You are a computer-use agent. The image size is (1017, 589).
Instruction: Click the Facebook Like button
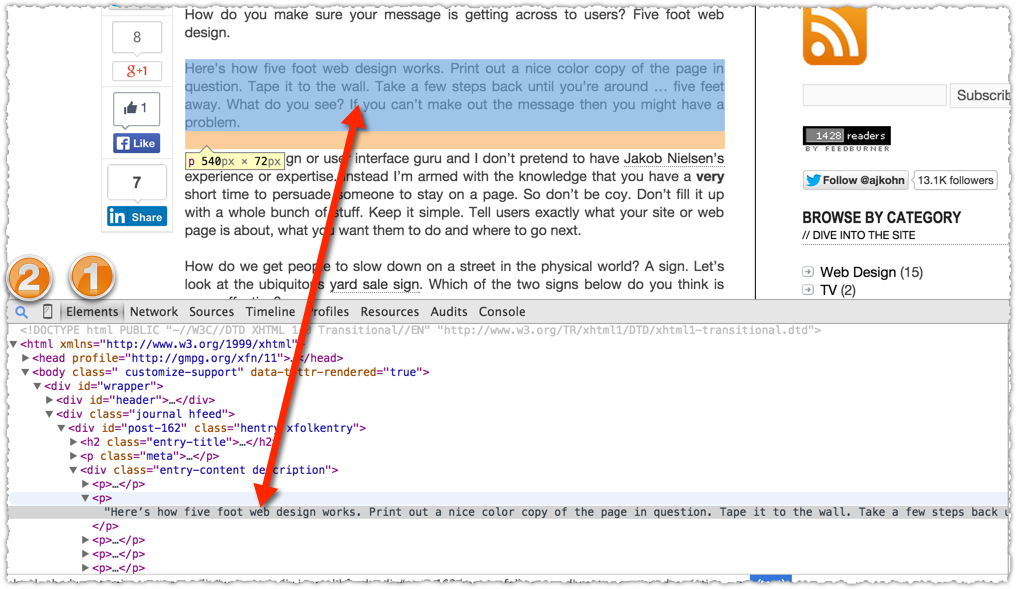(136, 143)
